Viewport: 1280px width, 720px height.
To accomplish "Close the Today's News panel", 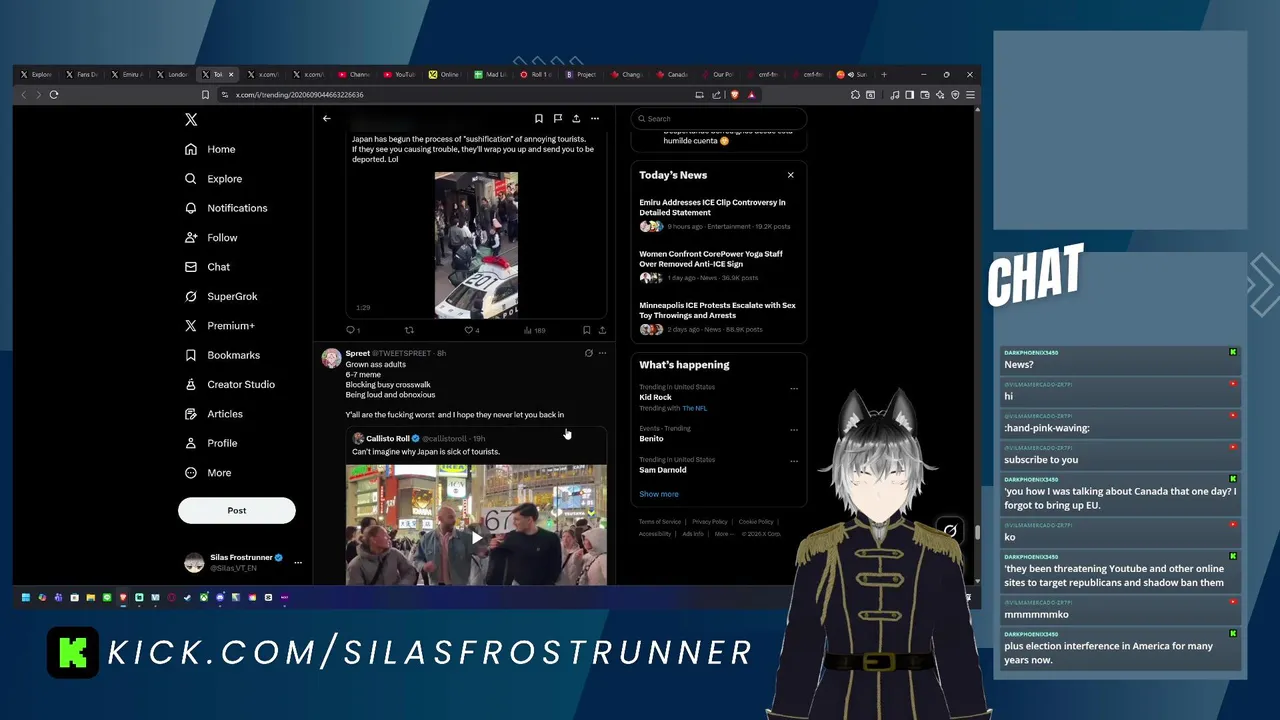I will click(x=790, y=175).
